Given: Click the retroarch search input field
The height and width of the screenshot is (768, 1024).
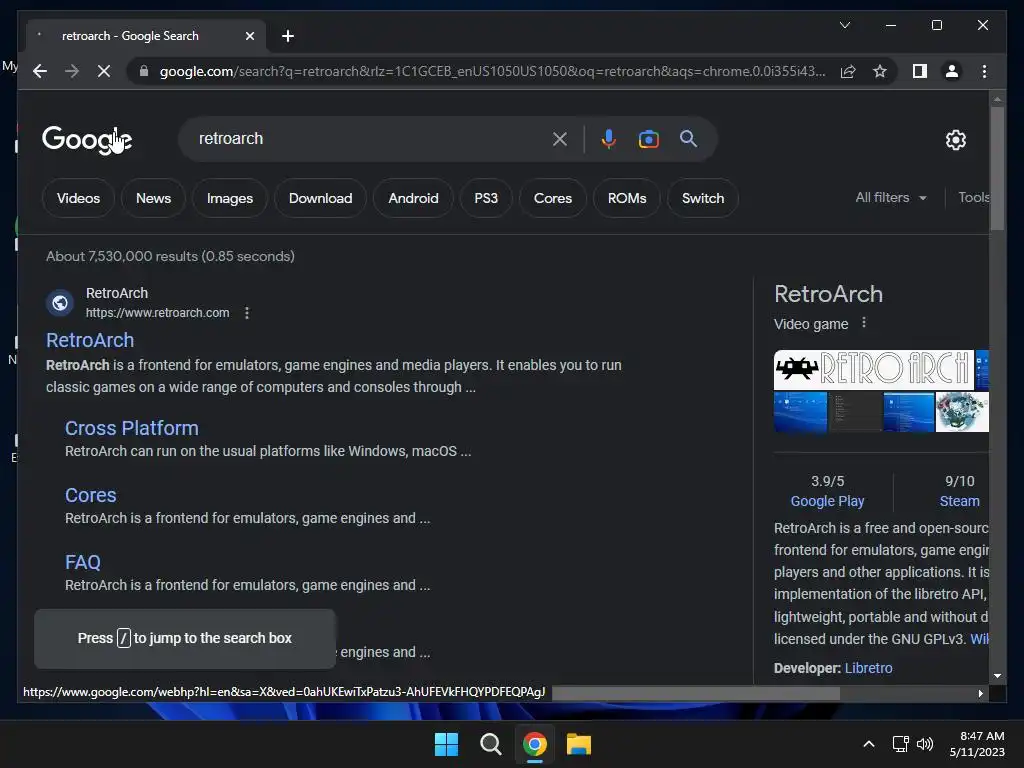Looking at the screenshot, I should tap(369, 138).
